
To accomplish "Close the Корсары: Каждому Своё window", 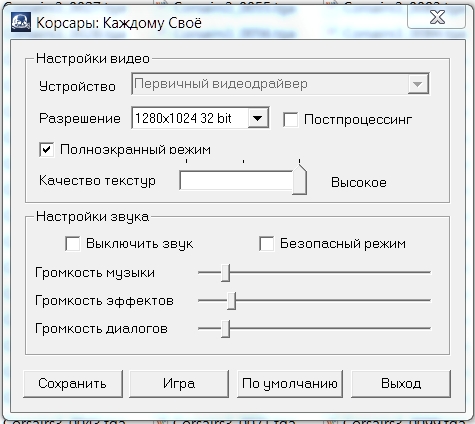I will (437, 18).
